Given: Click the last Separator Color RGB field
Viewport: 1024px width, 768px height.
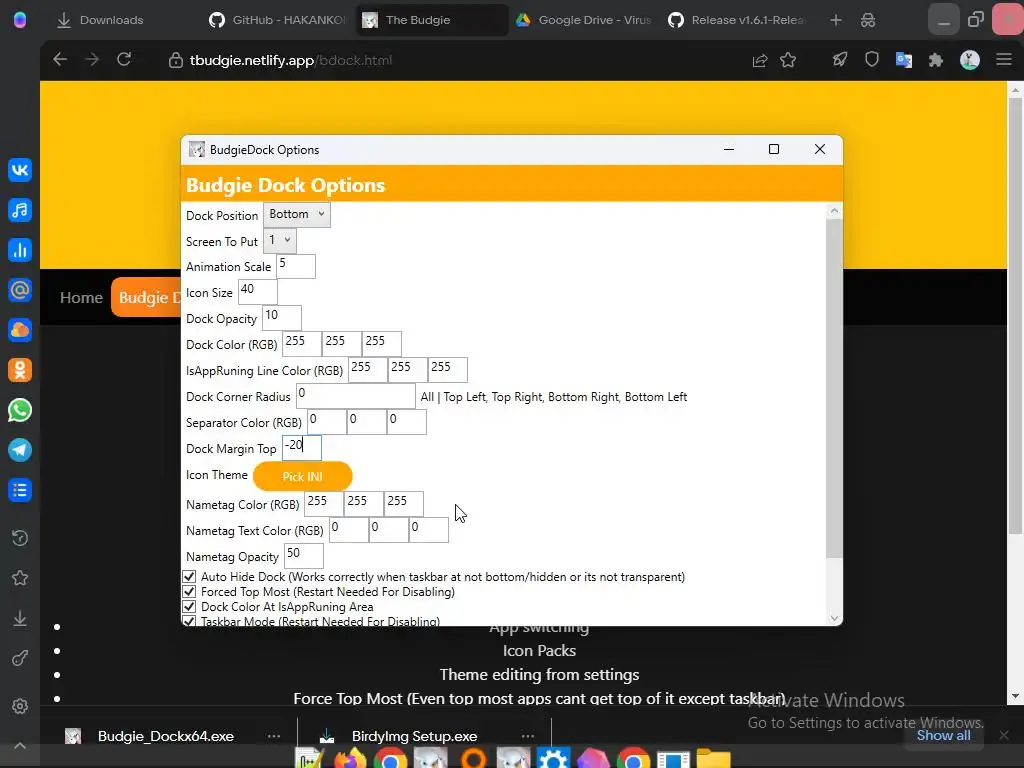Looking at the screenshot, I should point(407,422).
